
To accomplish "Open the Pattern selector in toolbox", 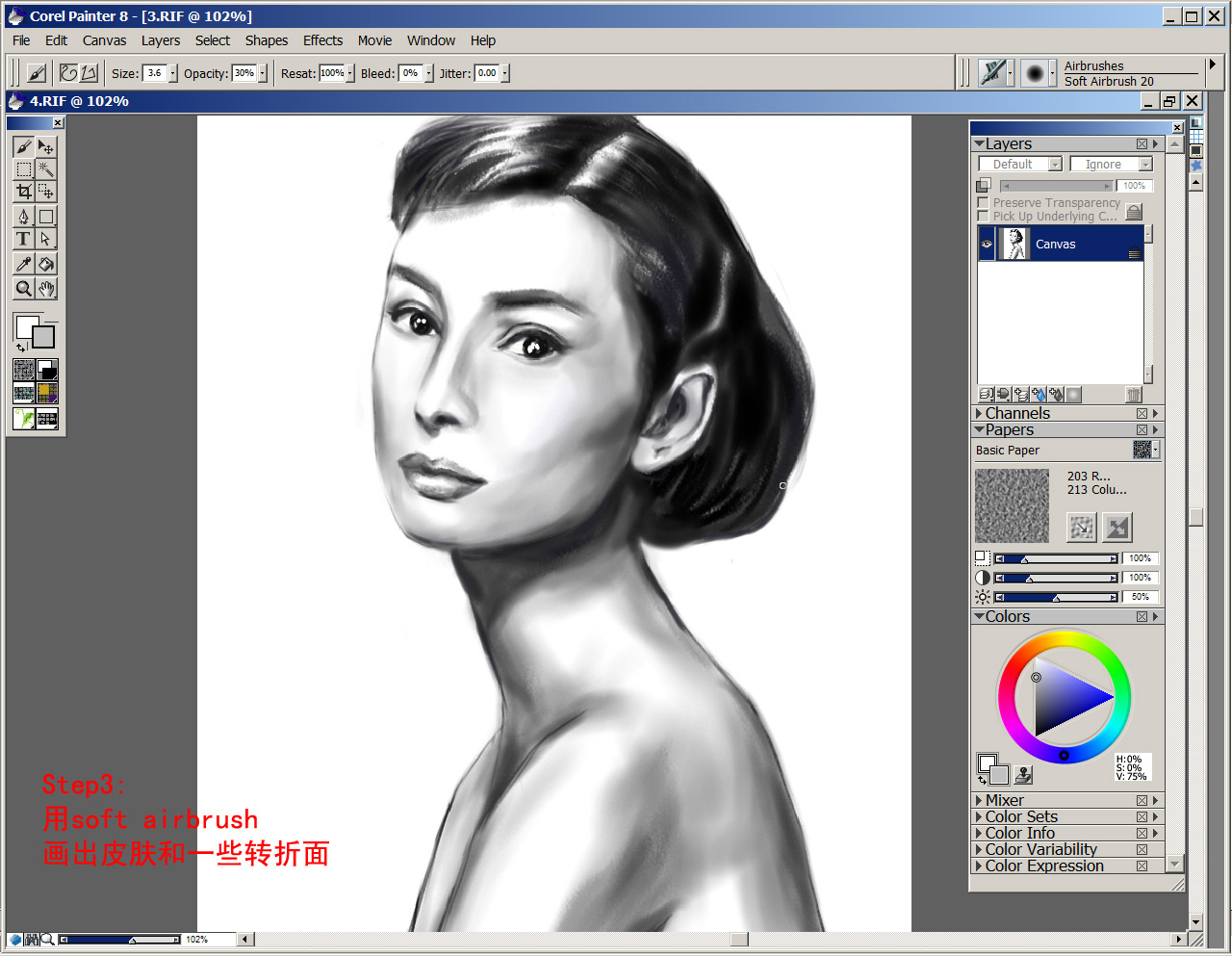I will click(x=24, y=393).
